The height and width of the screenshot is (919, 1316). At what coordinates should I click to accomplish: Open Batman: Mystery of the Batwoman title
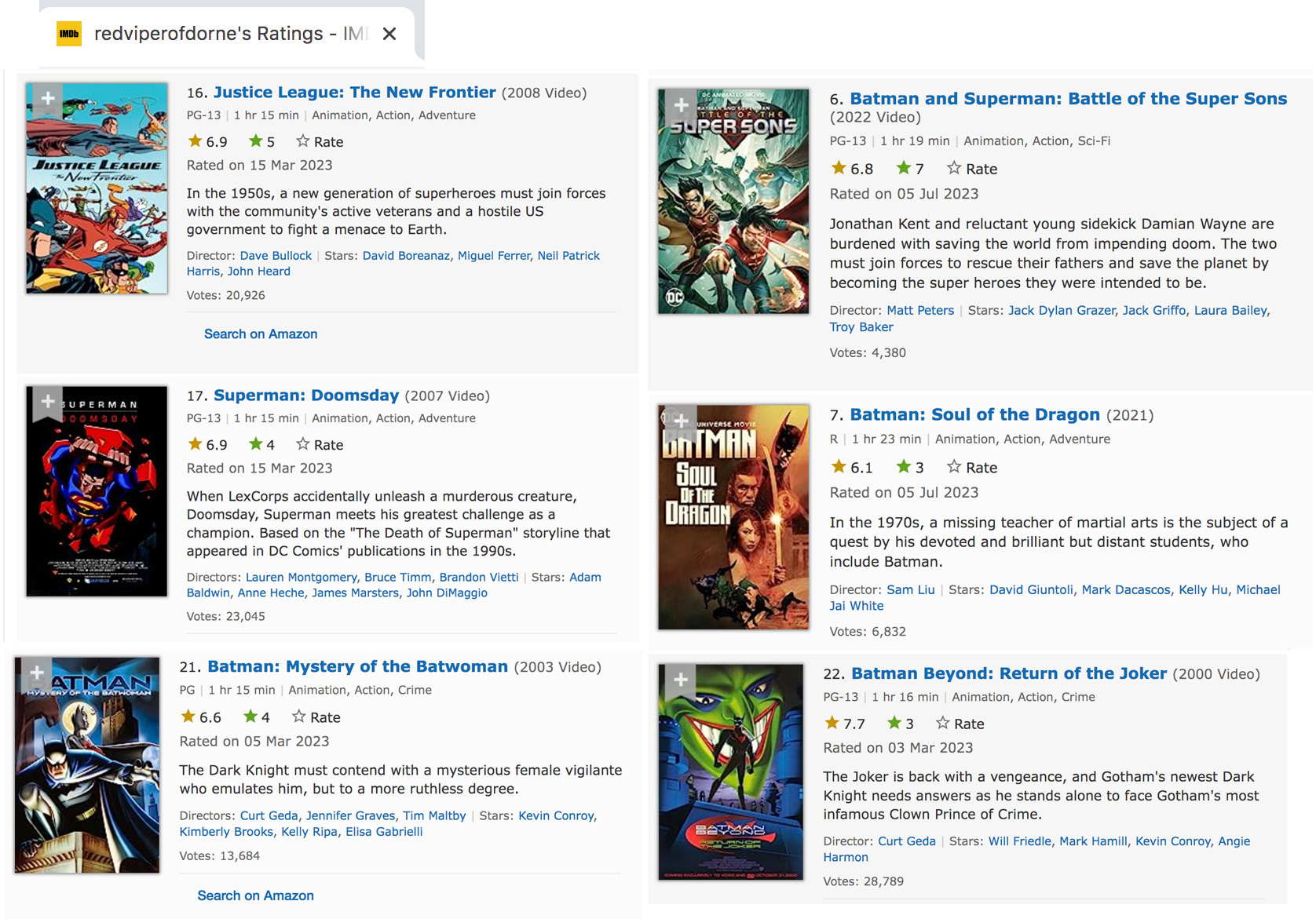tap(357, 666)
